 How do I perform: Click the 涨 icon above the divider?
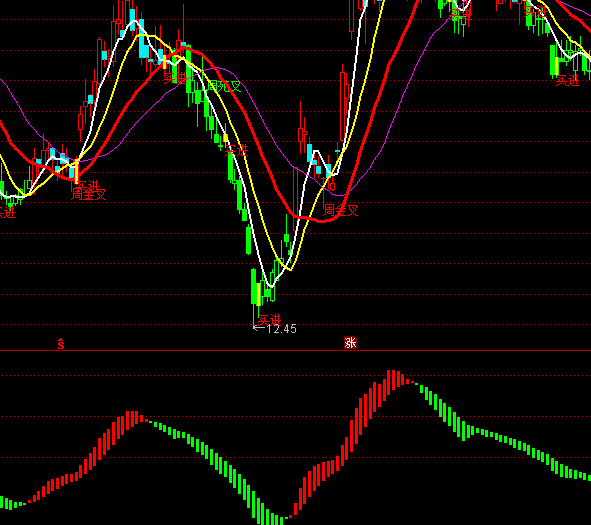click(x=350, y=343)
